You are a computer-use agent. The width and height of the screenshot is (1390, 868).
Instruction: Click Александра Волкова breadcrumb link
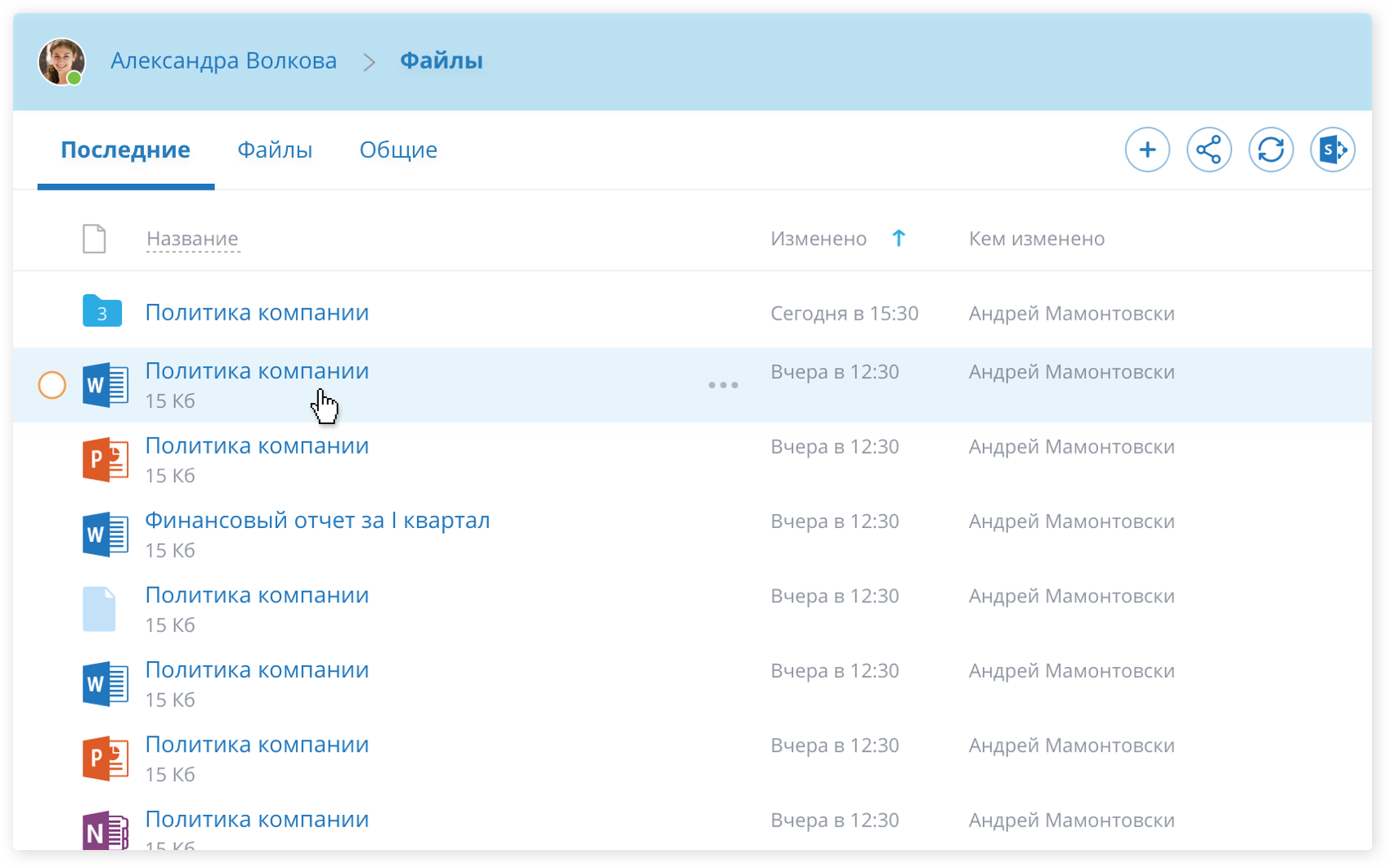223,61
